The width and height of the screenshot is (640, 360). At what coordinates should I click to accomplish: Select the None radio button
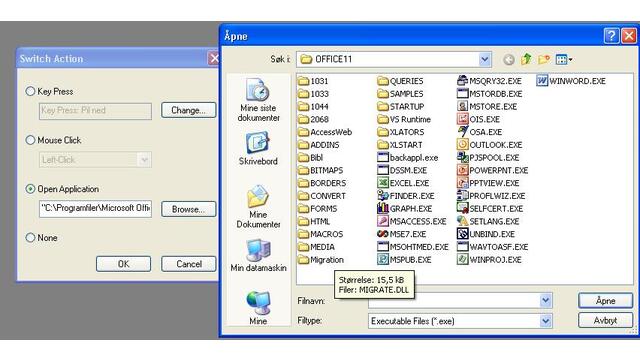pyautogui.click(x=30, y=238)
